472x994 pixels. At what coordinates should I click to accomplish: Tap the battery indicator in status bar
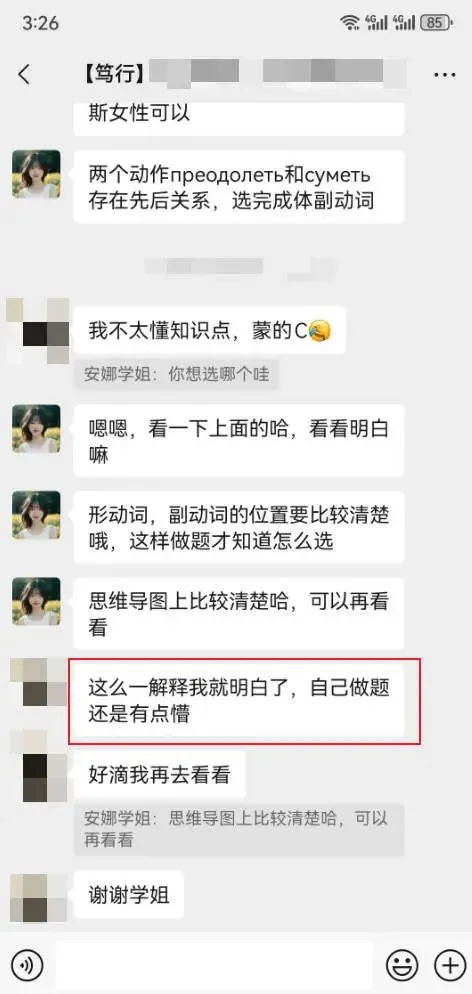[x=437, y=23]
